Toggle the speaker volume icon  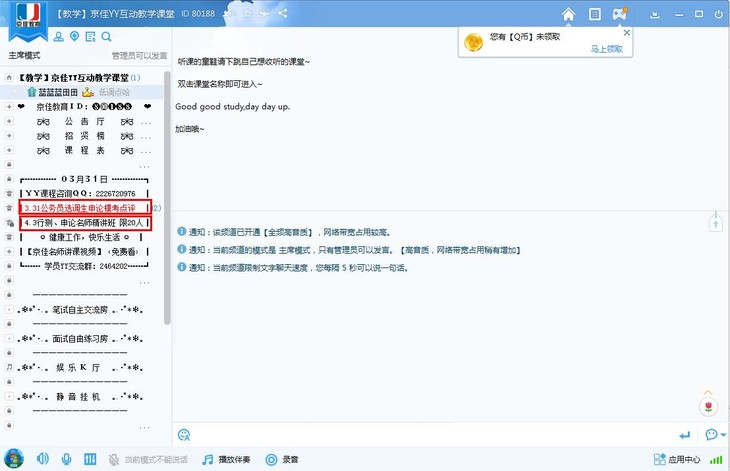[x=42, y=459]
